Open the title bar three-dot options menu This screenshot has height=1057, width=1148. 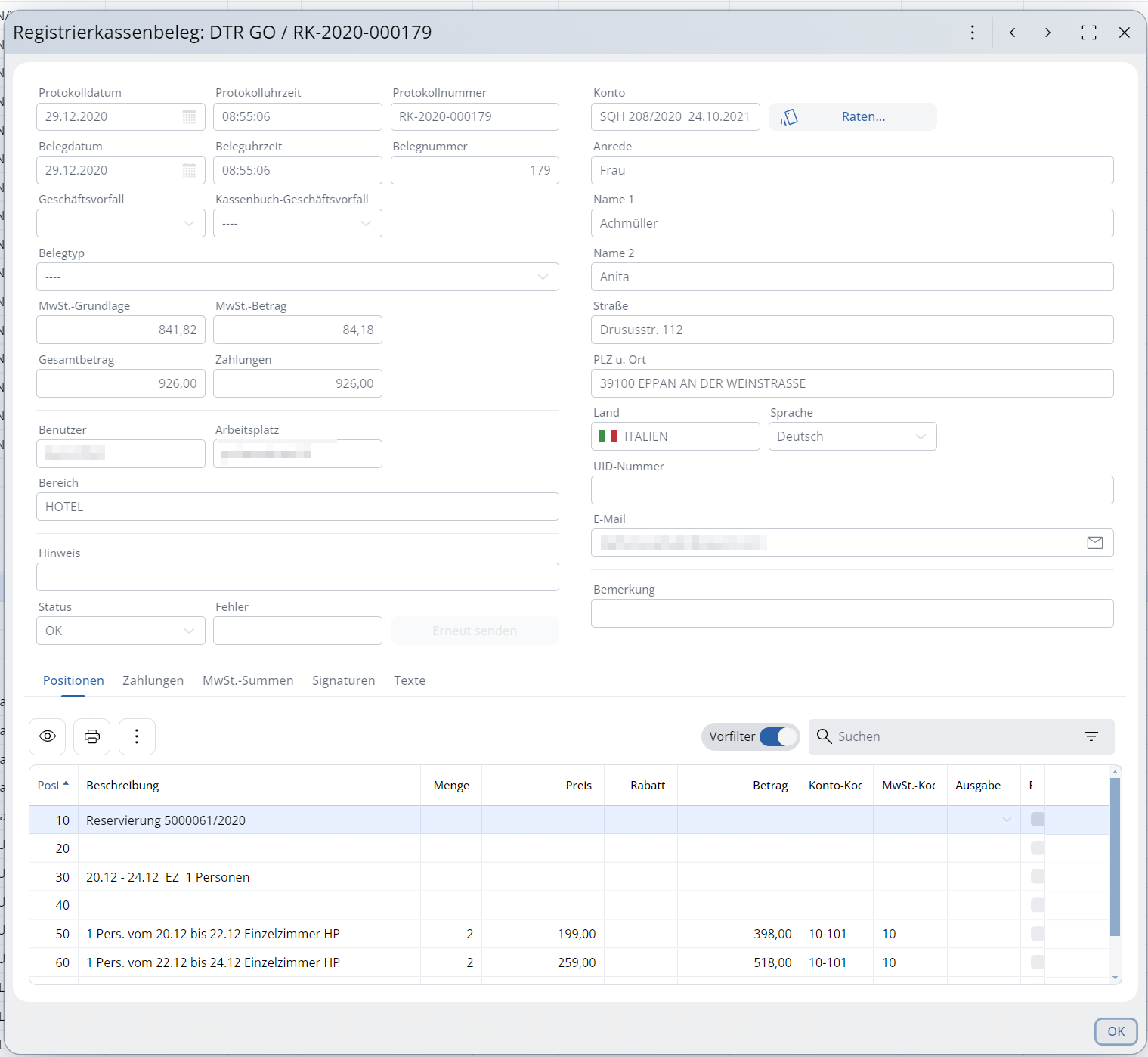(973, 33)
